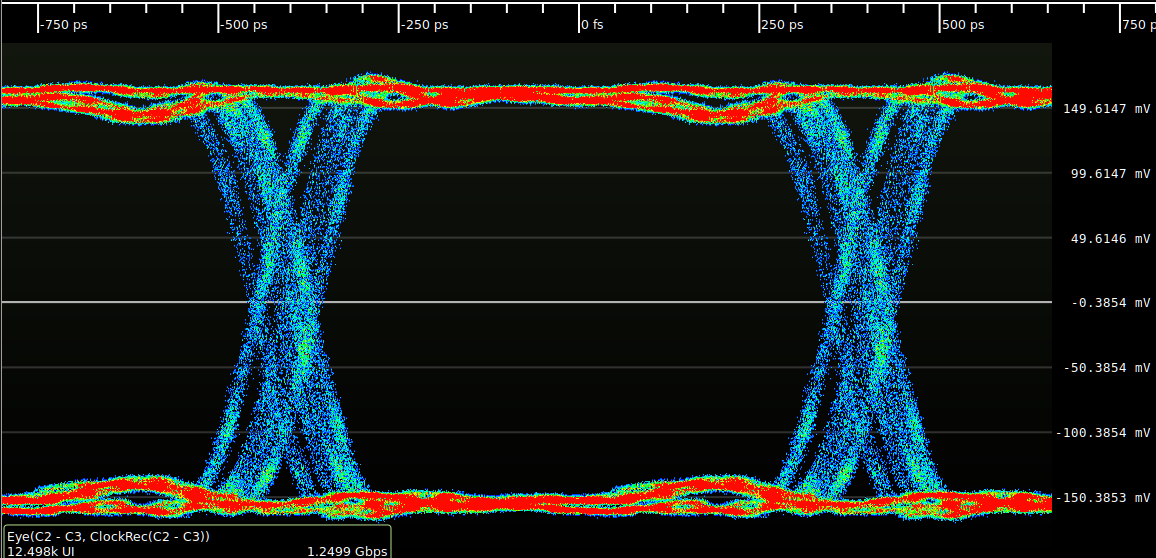Select the -50.3854 mV voltage label

(1109, 368)
